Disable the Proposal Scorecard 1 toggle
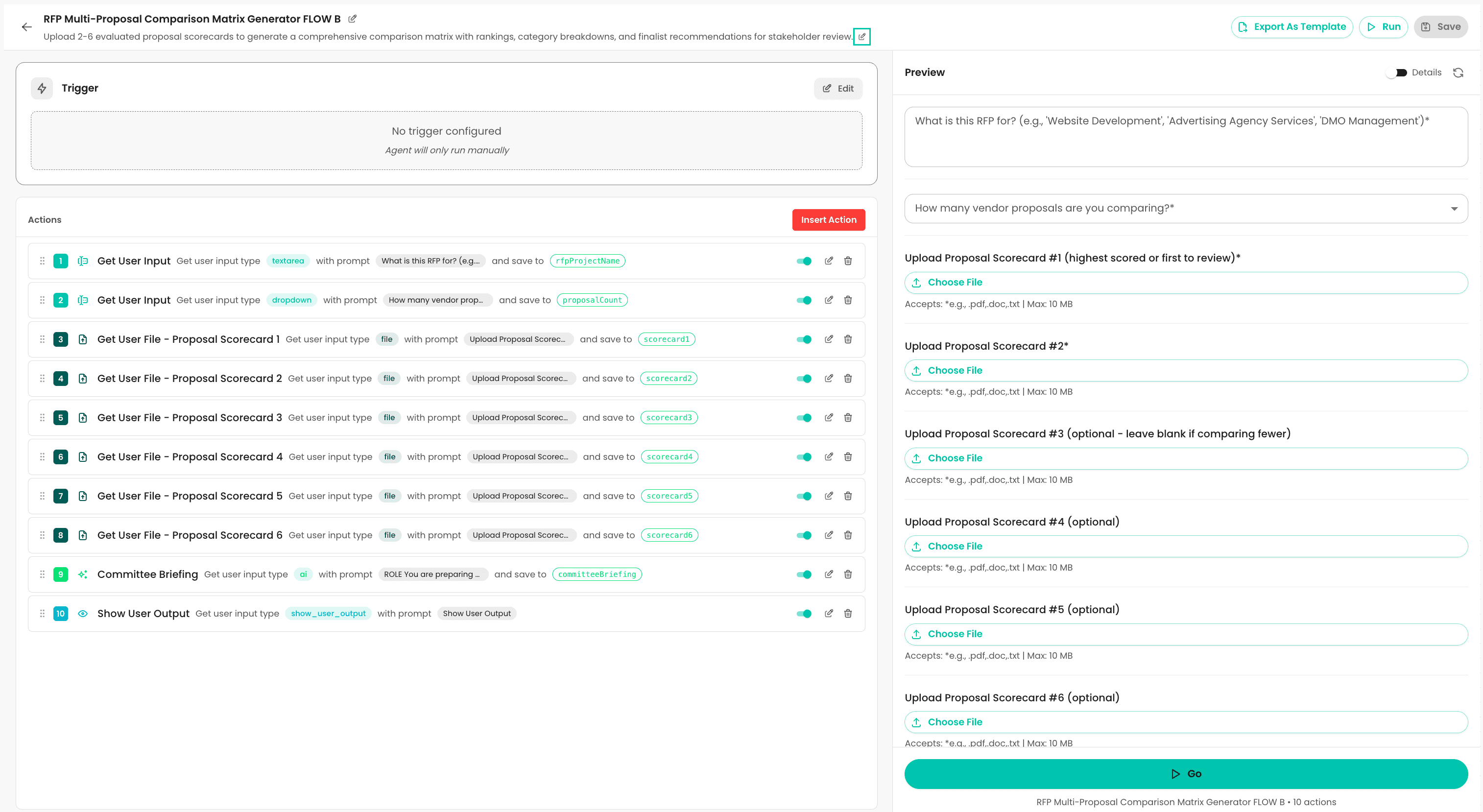 pyautogui.click(x=804, y=339)
